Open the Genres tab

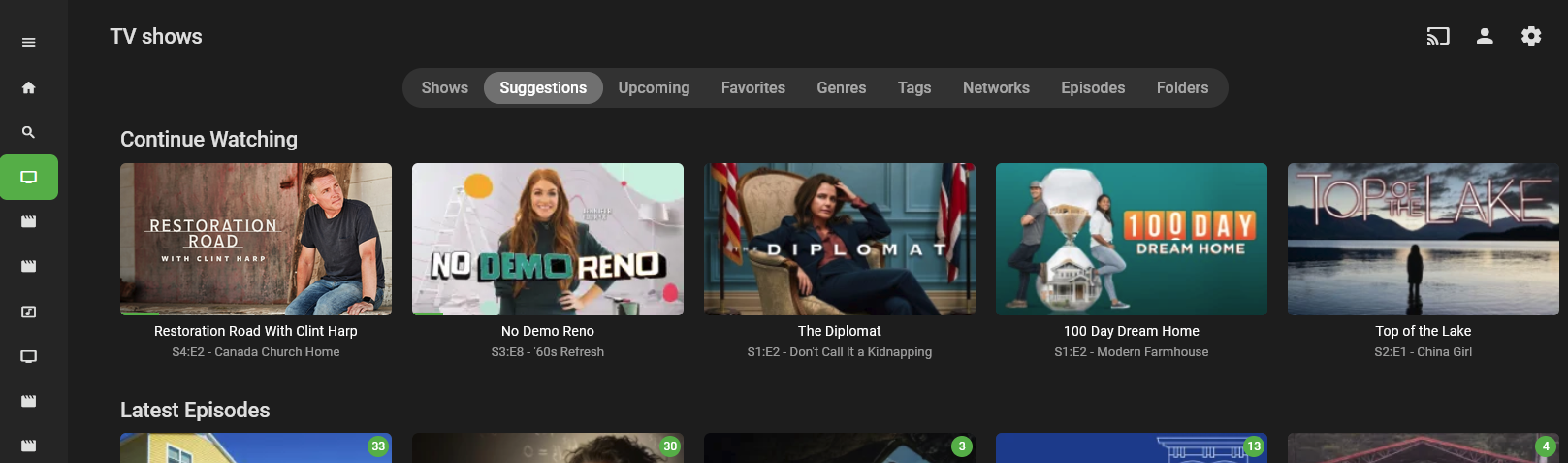(x=842, y=88)
